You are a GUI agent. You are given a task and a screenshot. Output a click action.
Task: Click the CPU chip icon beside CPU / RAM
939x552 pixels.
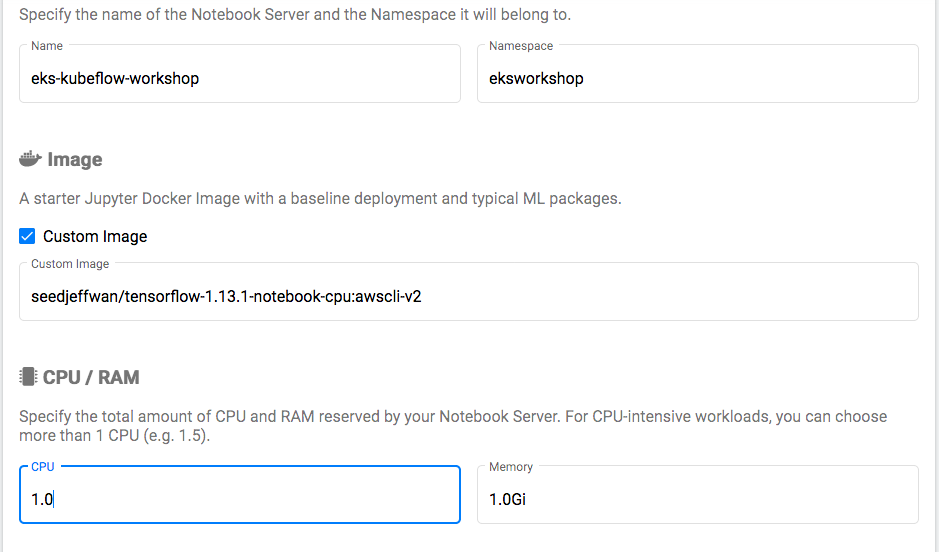tap(28, 377)
